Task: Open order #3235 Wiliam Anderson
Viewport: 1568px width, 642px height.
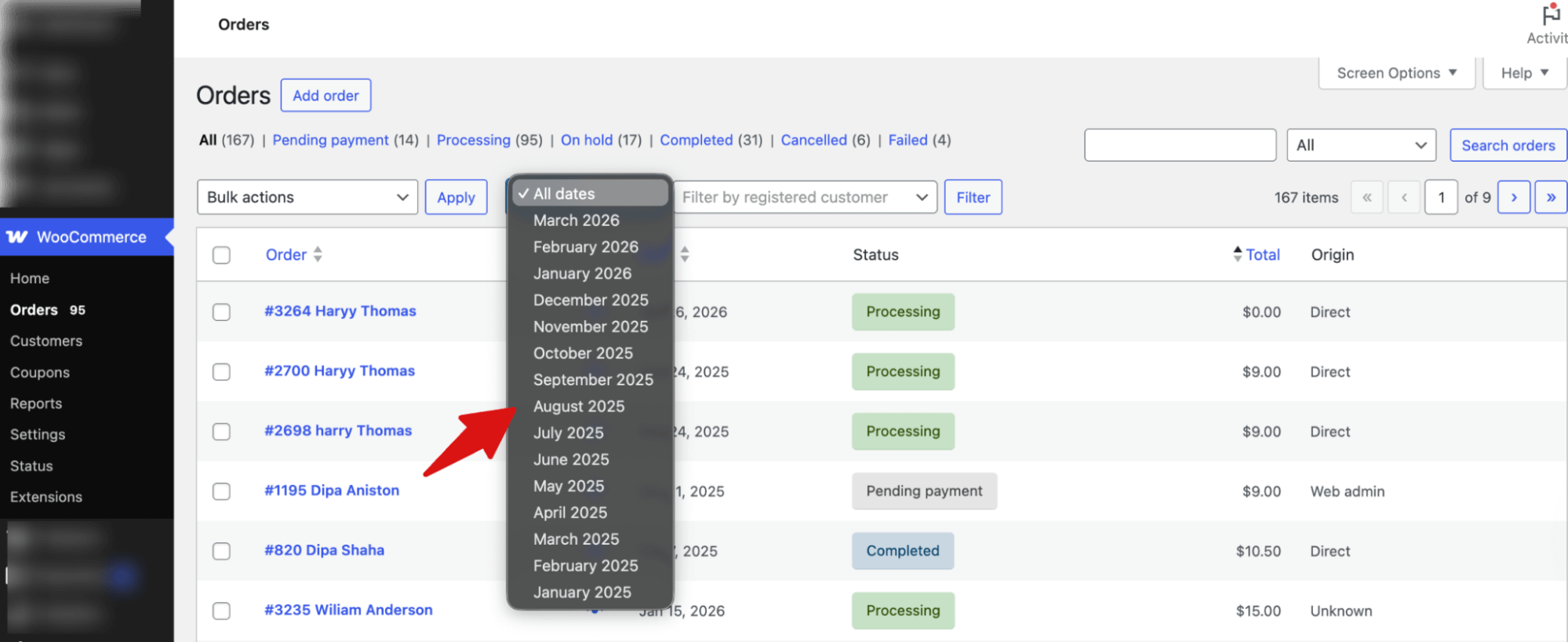Action: (348, 609)
